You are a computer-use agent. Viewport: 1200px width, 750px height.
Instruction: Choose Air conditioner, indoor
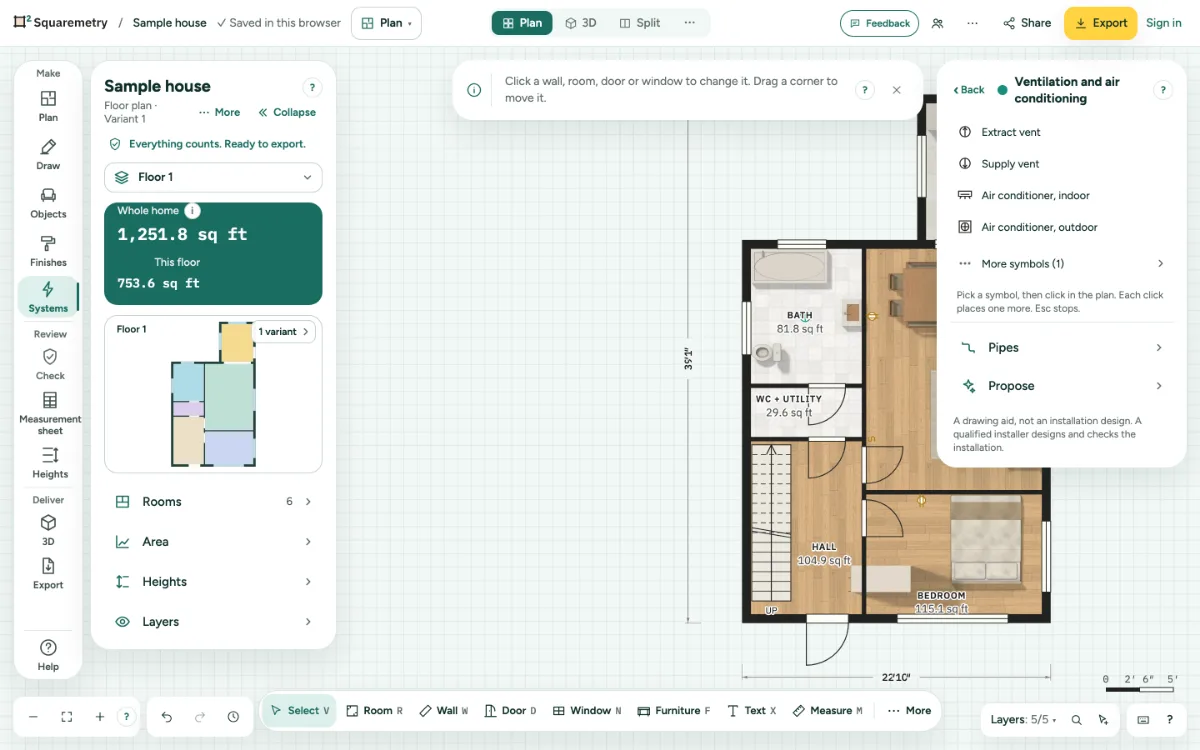tap(1061, 196)
